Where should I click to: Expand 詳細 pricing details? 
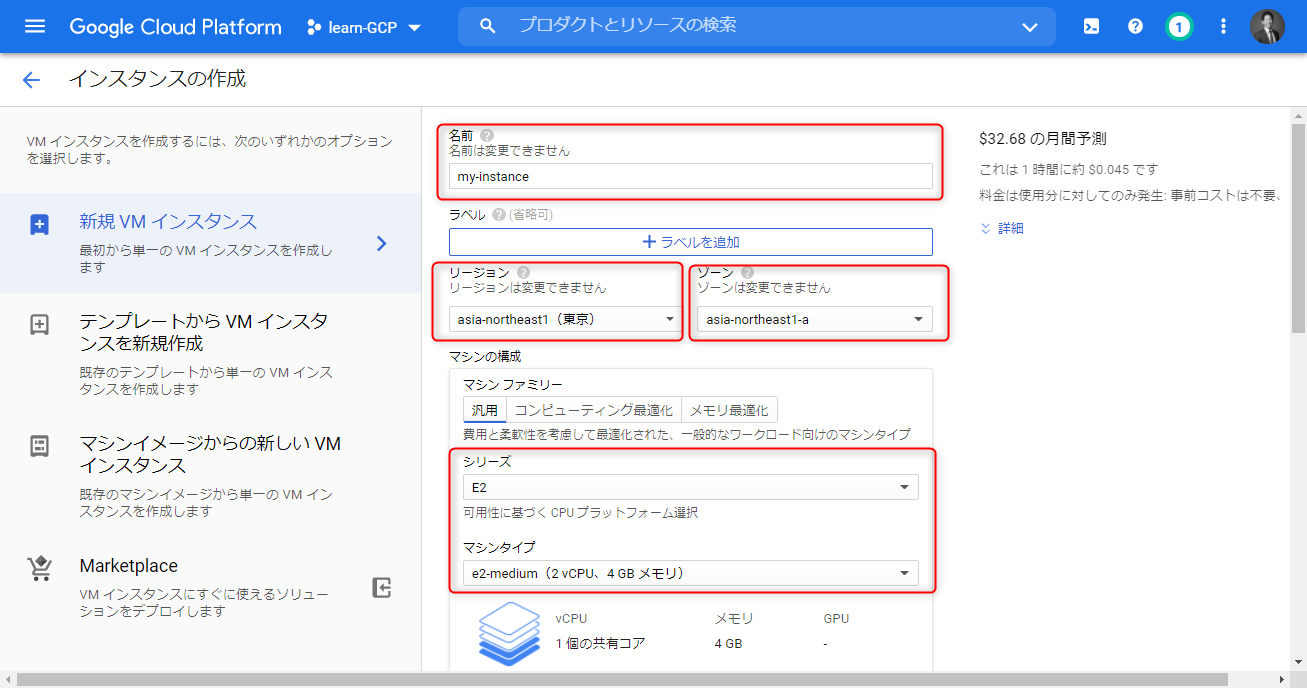click(x=1002, y=228)
